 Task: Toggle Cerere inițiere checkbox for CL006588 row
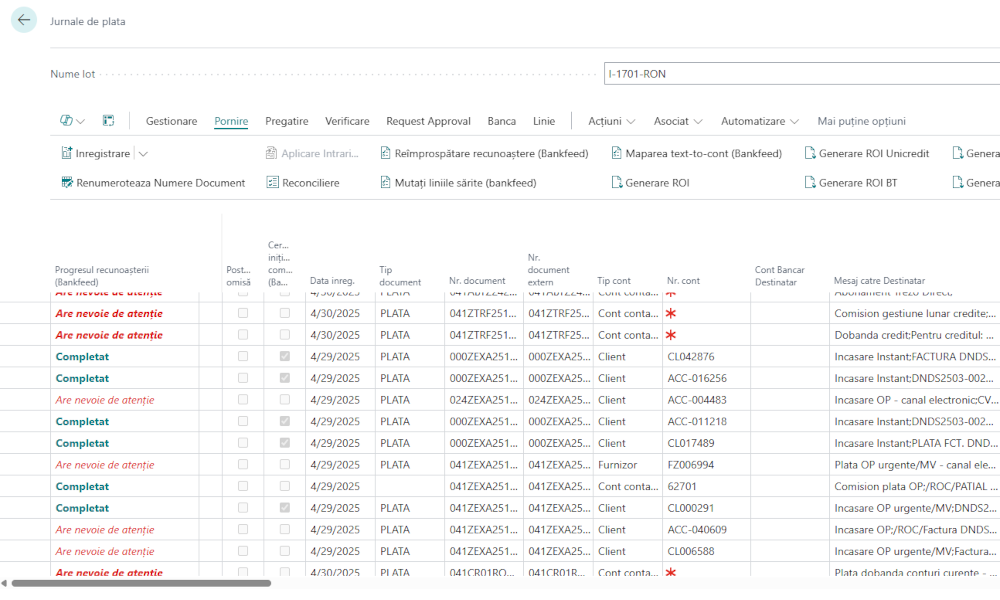pyautogui.click(x=284, y=552)
